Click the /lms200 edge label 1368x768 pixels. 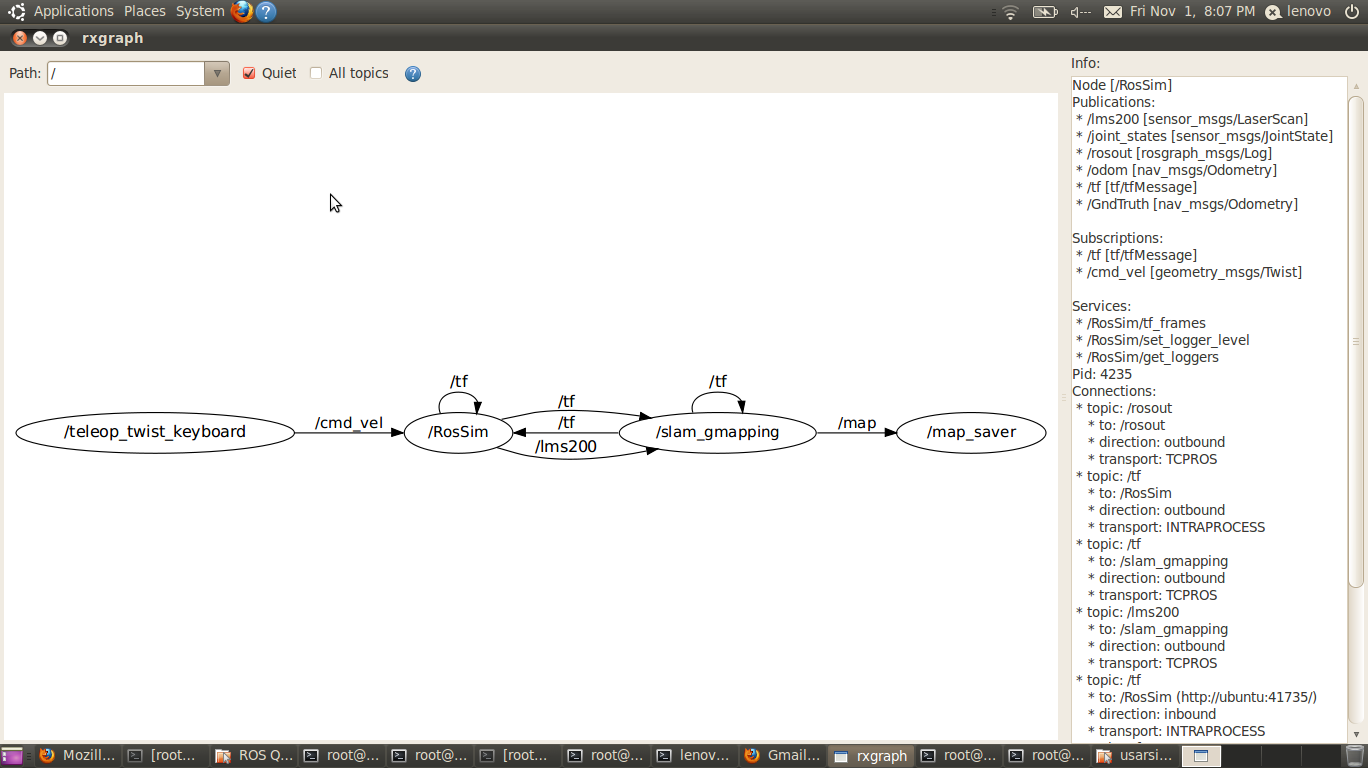566,446
